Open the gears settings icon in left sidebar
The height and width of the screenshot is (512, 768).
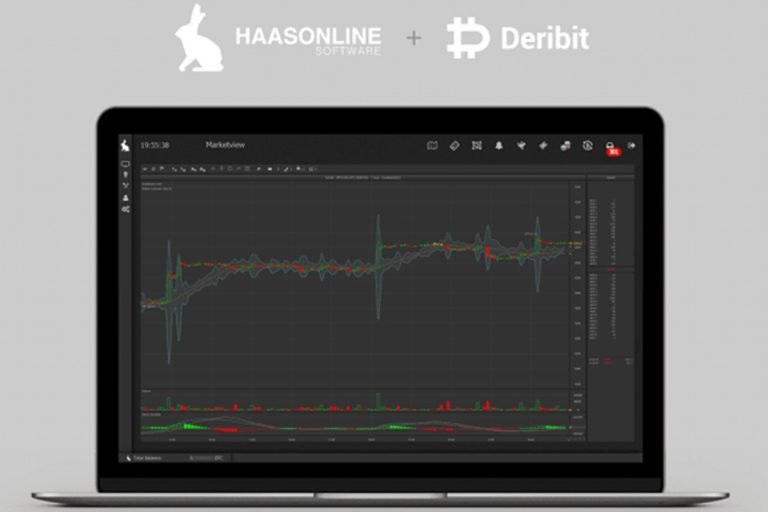(x=126, y=209)
